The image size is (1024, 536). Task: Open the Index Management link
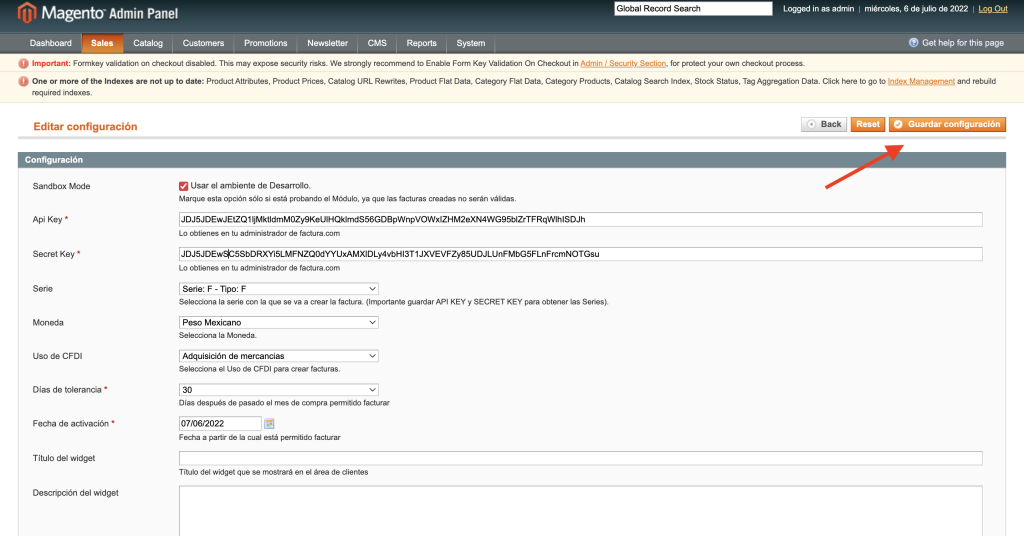(x=921, y=82)
